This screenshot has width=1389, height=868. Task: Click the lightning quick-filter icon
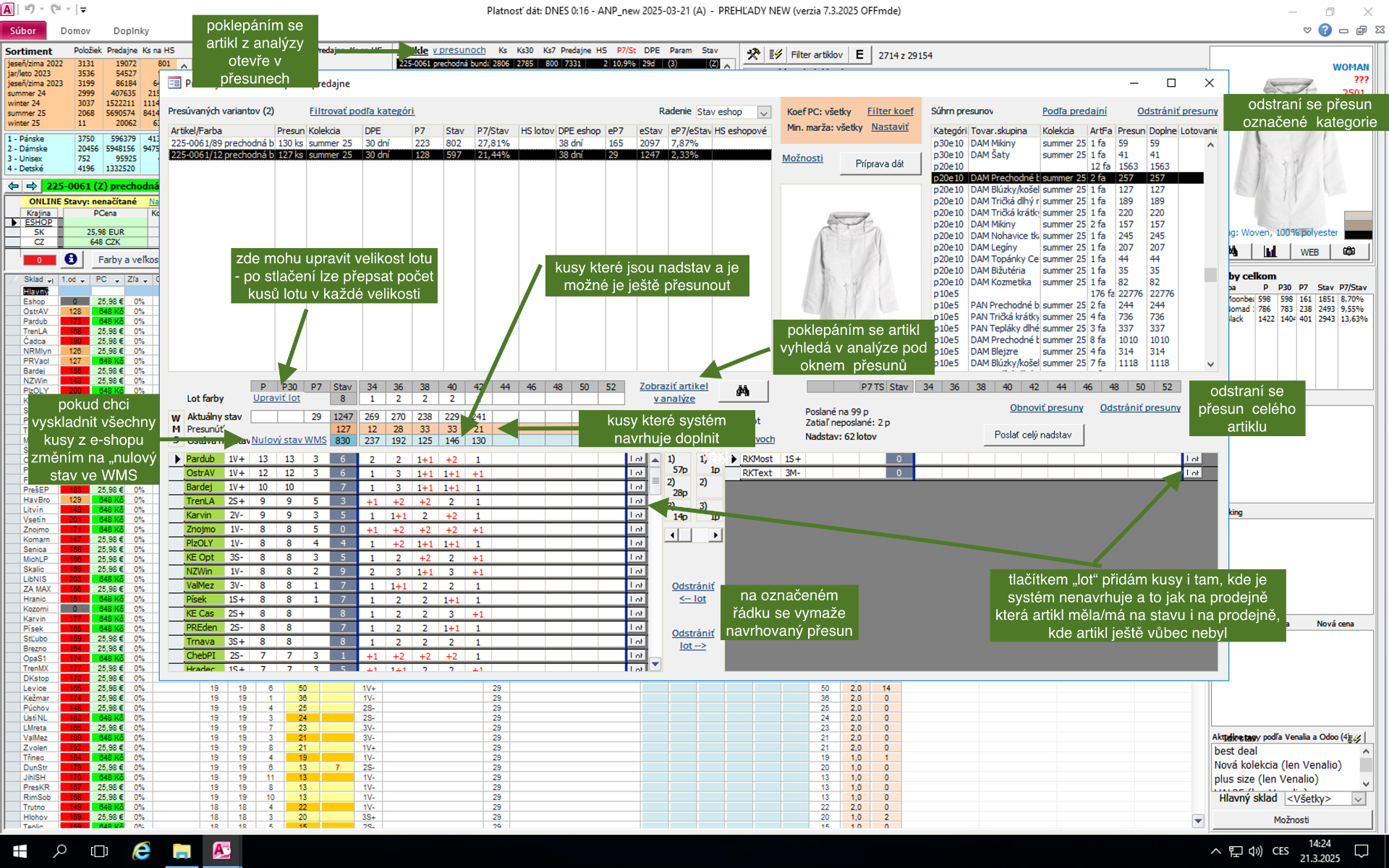[776, 54]
